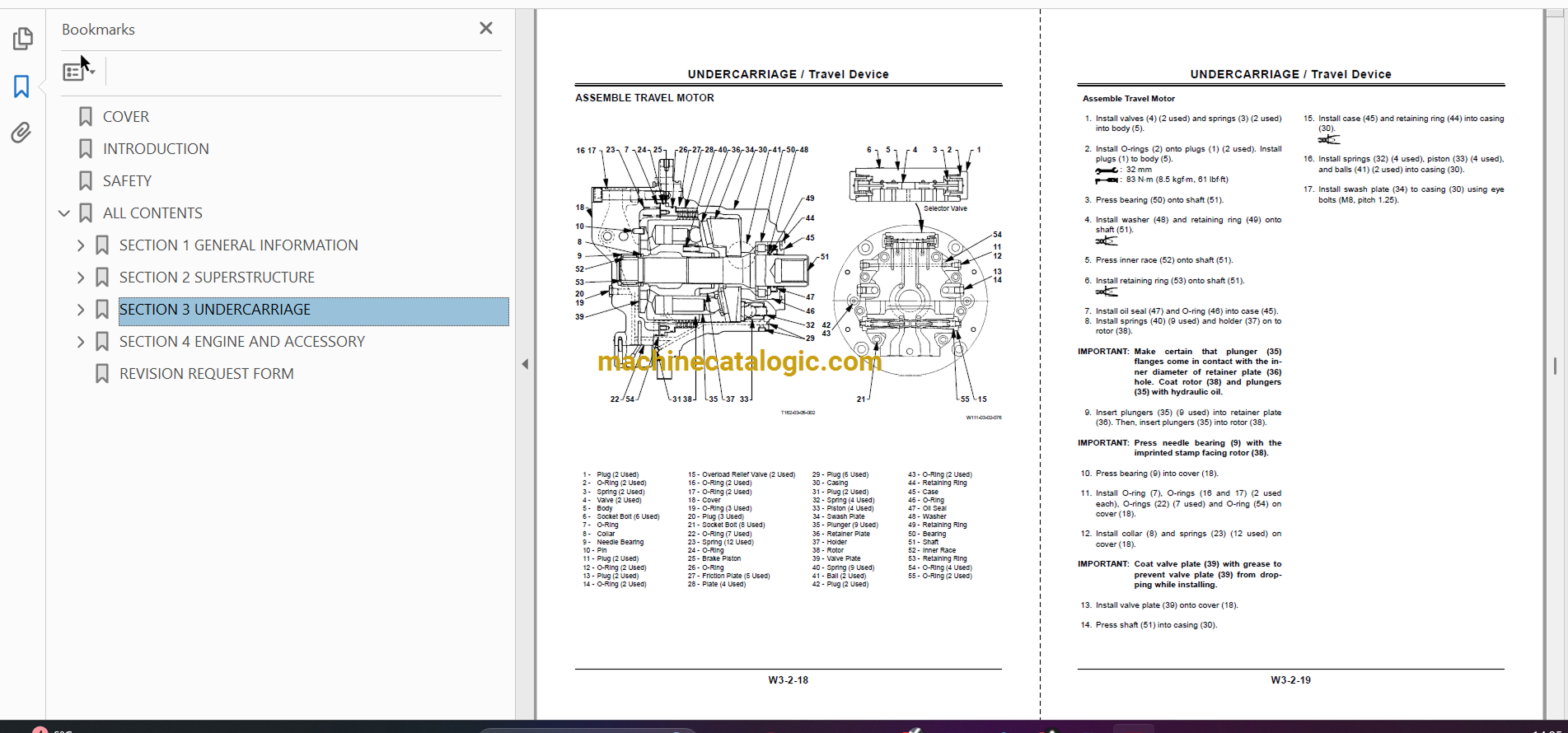Image resolution: width=1568 pixels, height=733 pixels.
Task: Click the ALL CONTENTS bookmark icon
Action: tap(86, 213)
